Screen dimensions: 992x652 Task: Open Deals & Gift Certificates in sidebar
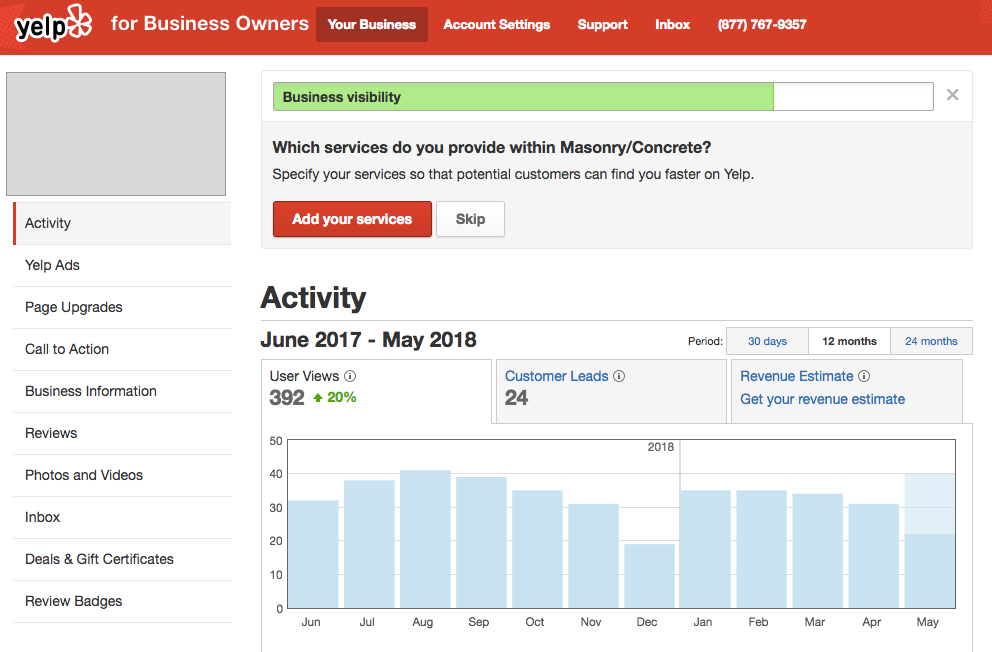tap(122, 560)
